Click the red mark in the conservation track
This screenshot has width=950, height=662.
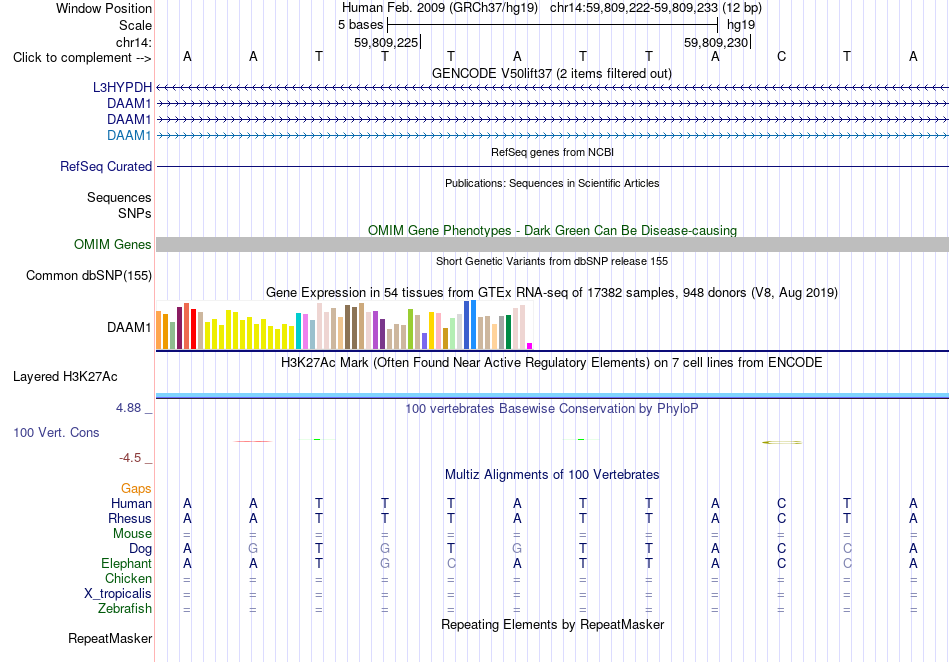click(x=253, y=441)
